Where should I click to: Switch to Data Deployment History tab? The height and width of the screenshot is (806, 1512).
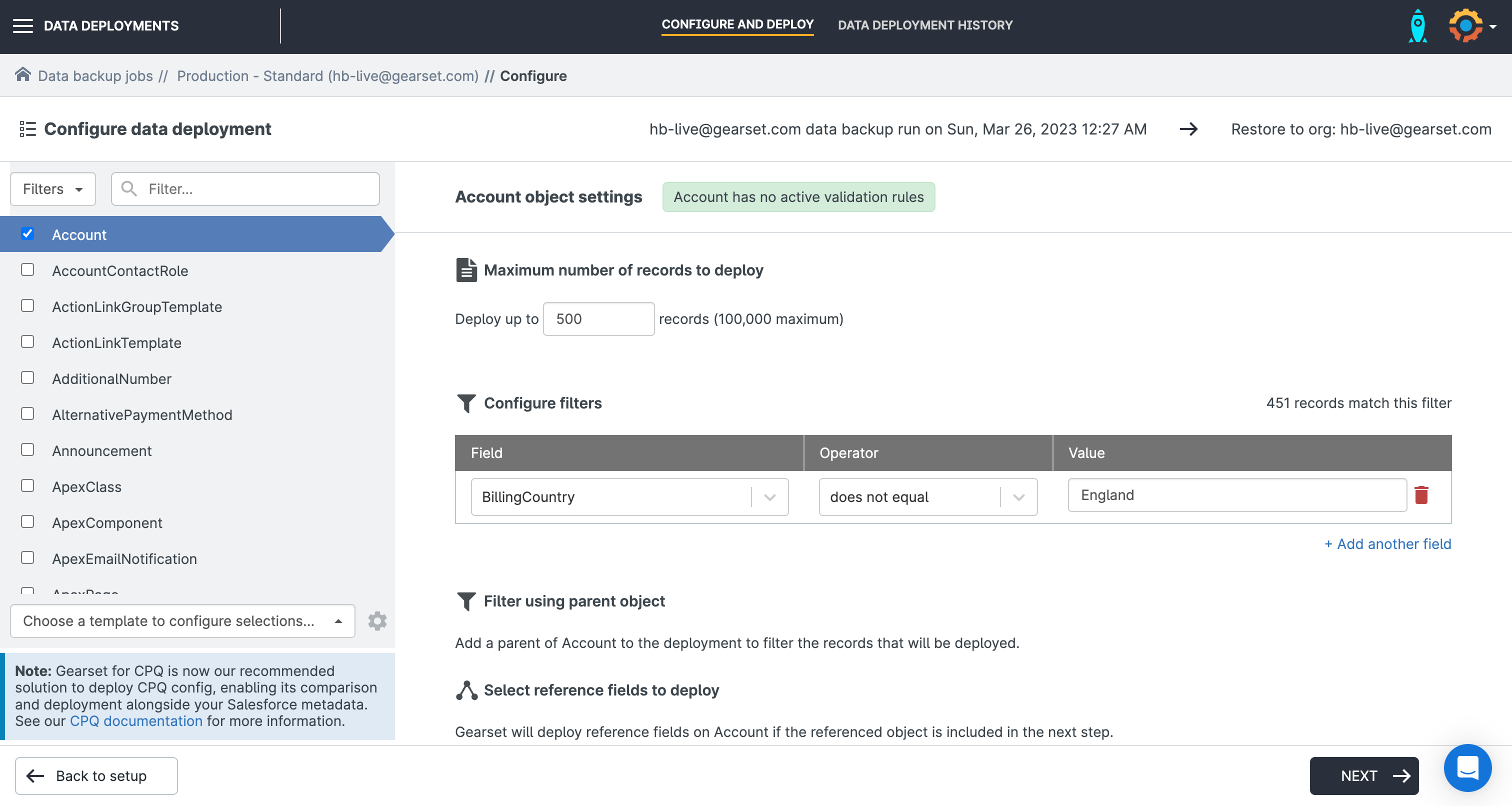pyautogui.click(x=925, y=25)
